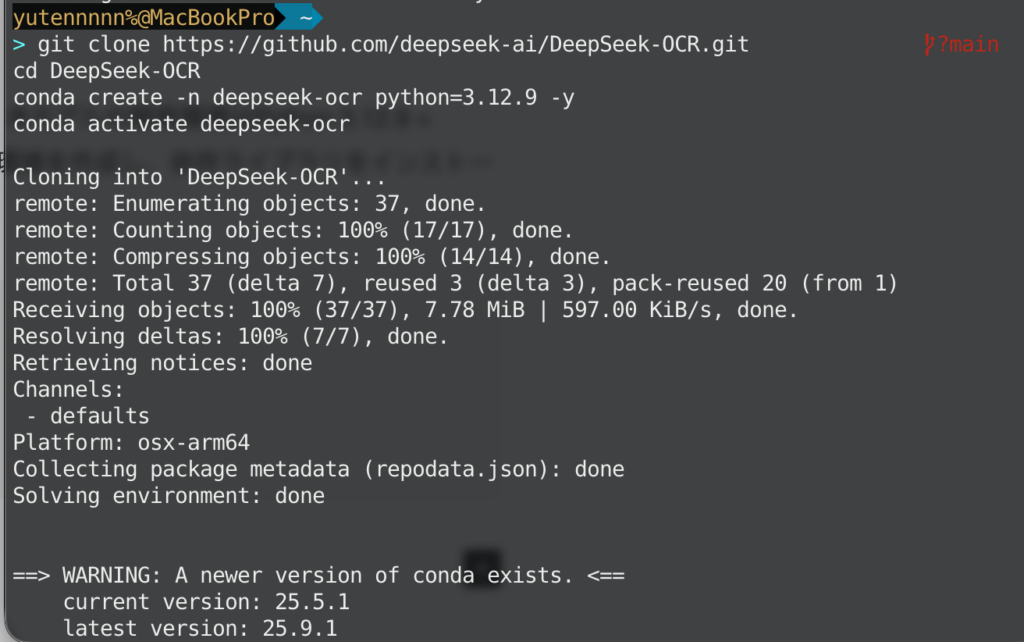Click the 'Collecting package metadata' output line
The height and width of the screenshot is (642, 1024).
tap(318, 469)
